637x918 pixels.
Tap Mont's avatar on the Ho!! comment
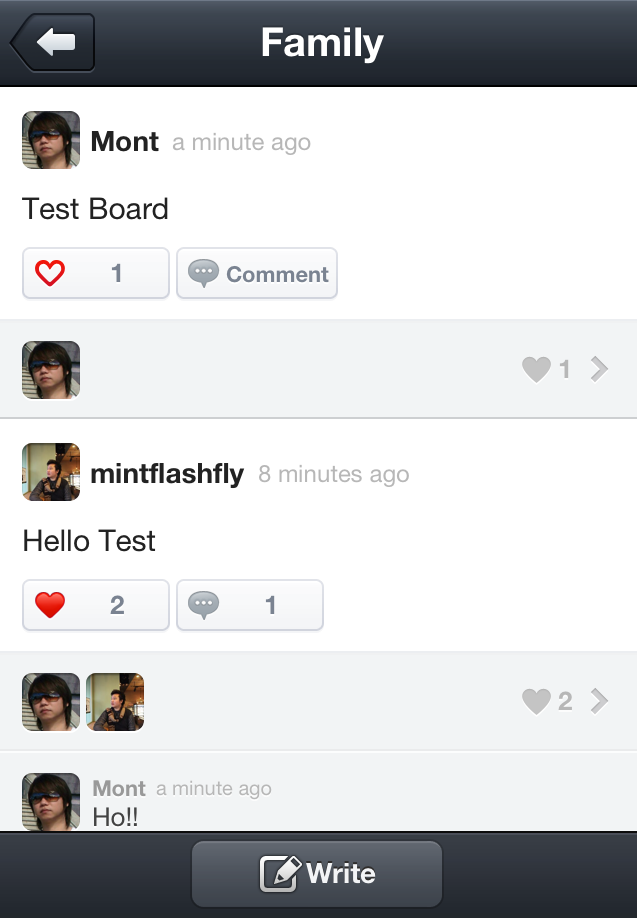tap(51, 800)
